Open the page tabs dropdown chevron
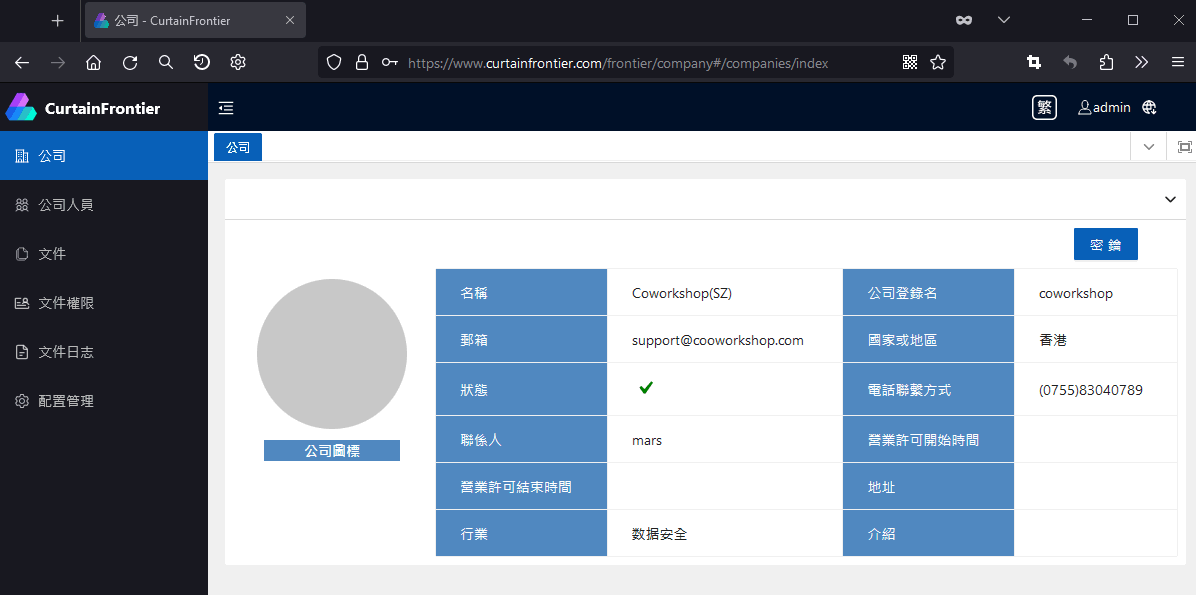This screenshot has width=1196, height=595. pyautogui.click(x=1149, y=146)
